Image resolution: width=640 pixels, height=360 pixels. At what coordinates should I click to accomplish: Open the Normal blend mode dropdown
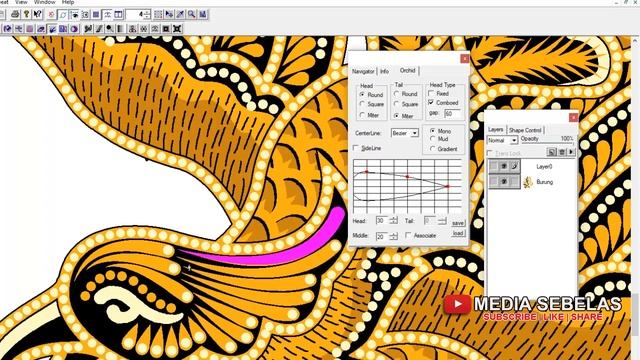click(514, 140)
